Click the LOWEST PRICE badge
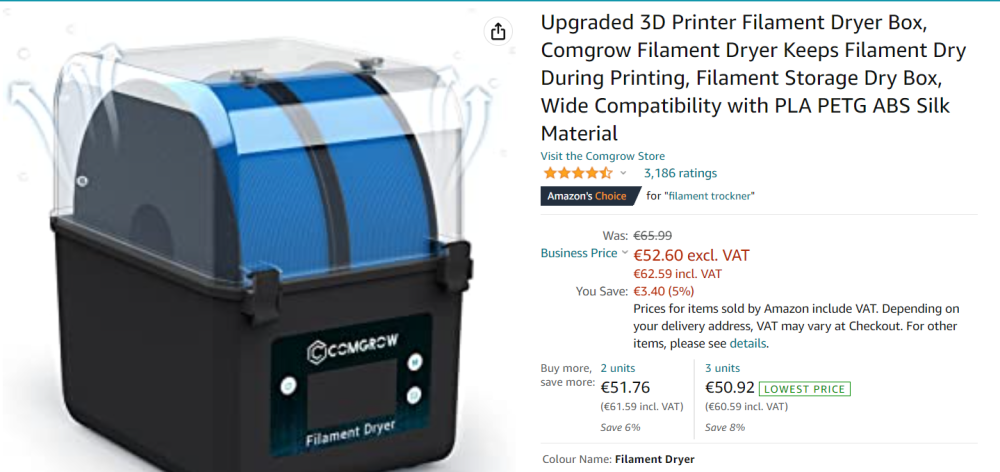 point(804,388)
